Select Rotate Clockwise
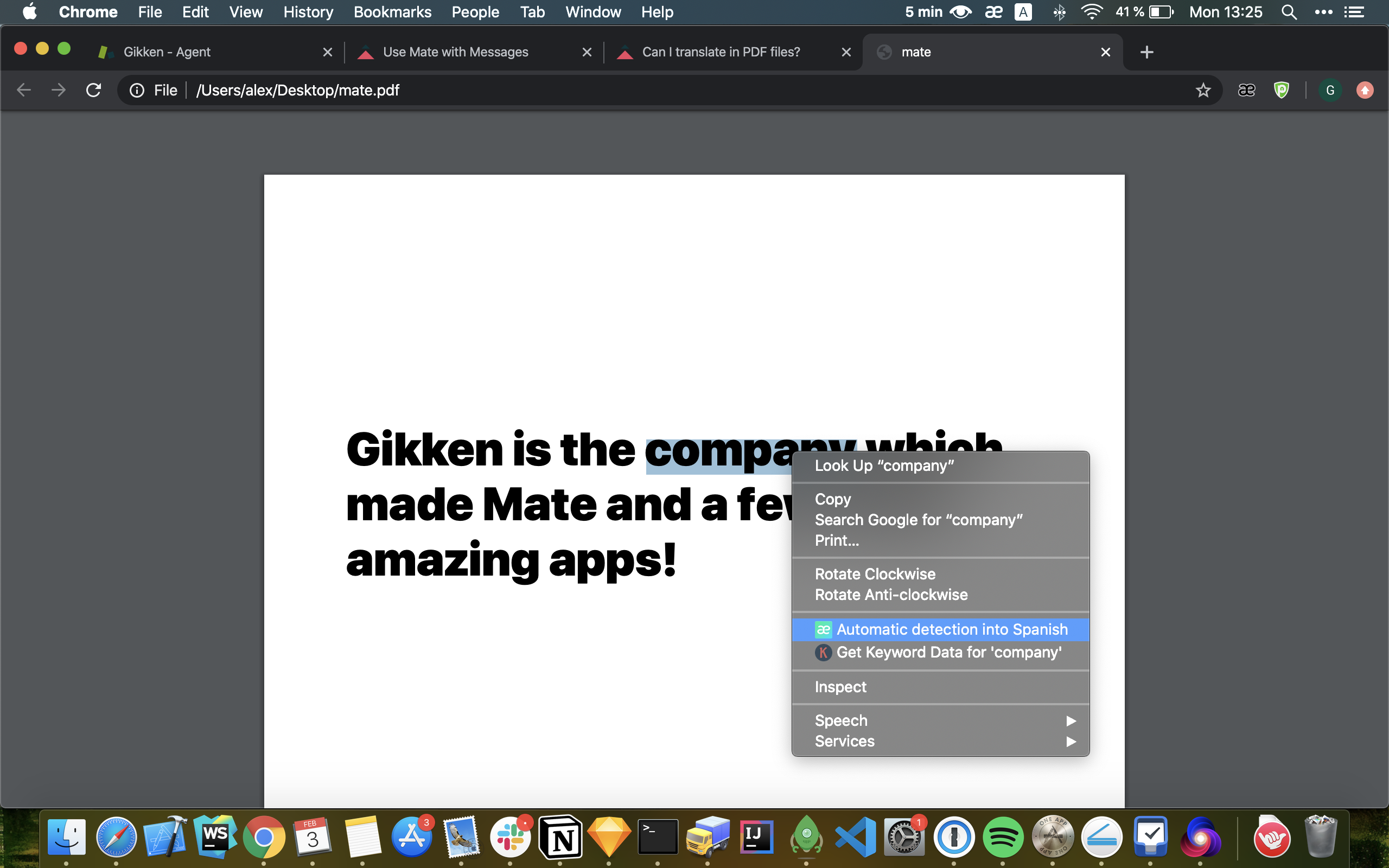The height and width of the screenshot is (868, 1389). [940, 574]
